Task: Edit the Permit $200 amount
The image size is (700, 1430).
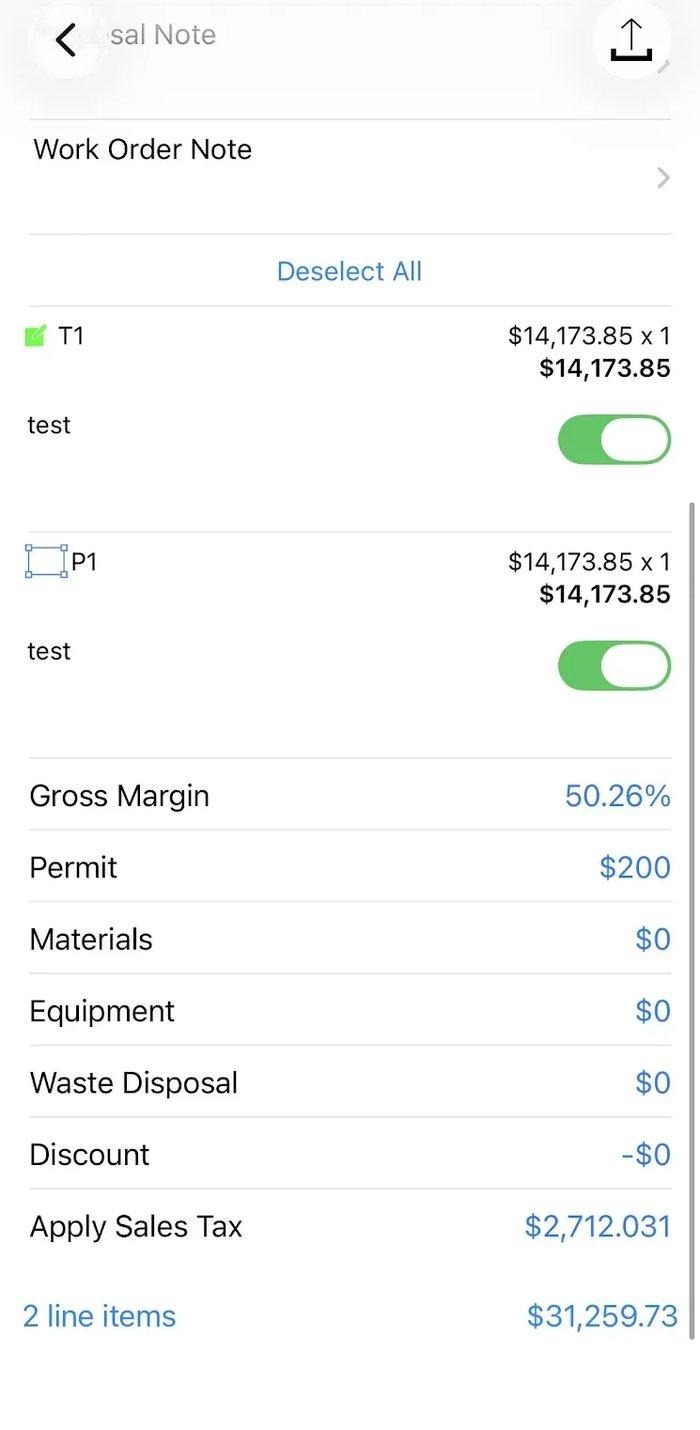Action: click(x=635, y=867)
